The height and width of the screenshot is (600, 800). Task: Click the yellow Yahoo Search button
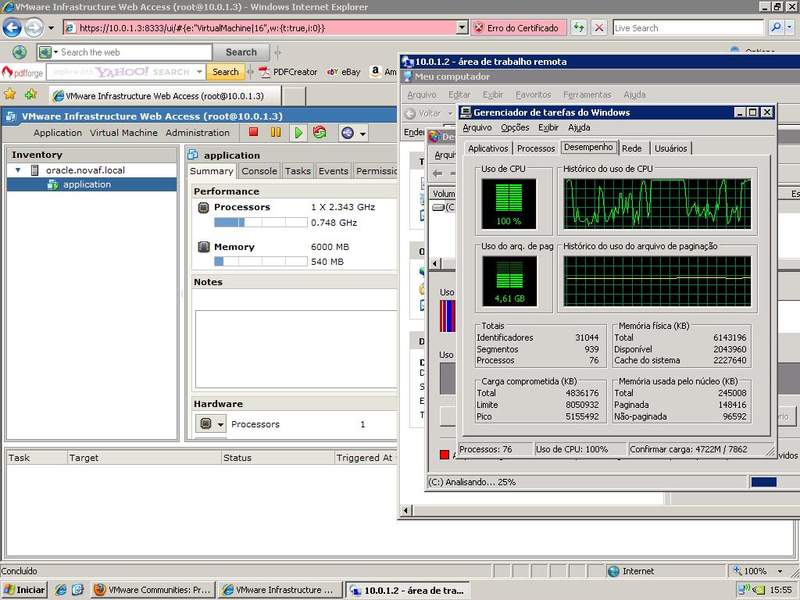(226, 72)
